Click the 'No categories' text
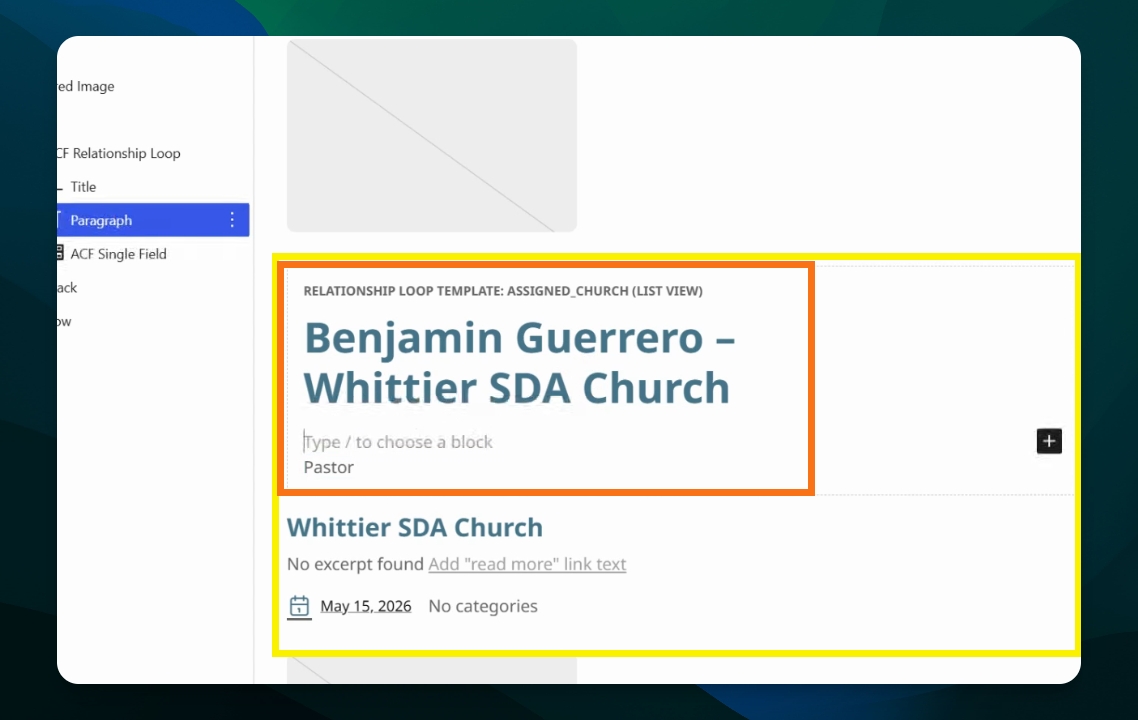 point(483,606)
